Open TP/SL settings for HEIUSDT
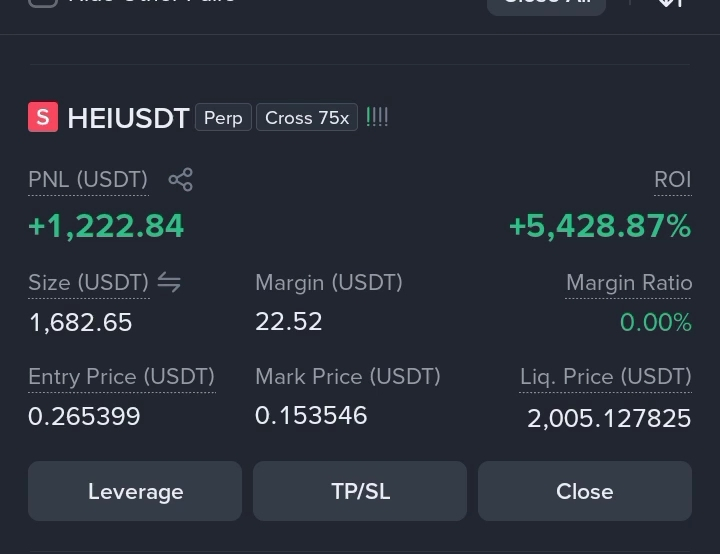Image resolution: width=720 pixels, height=554 pixels. pos(360,491)
